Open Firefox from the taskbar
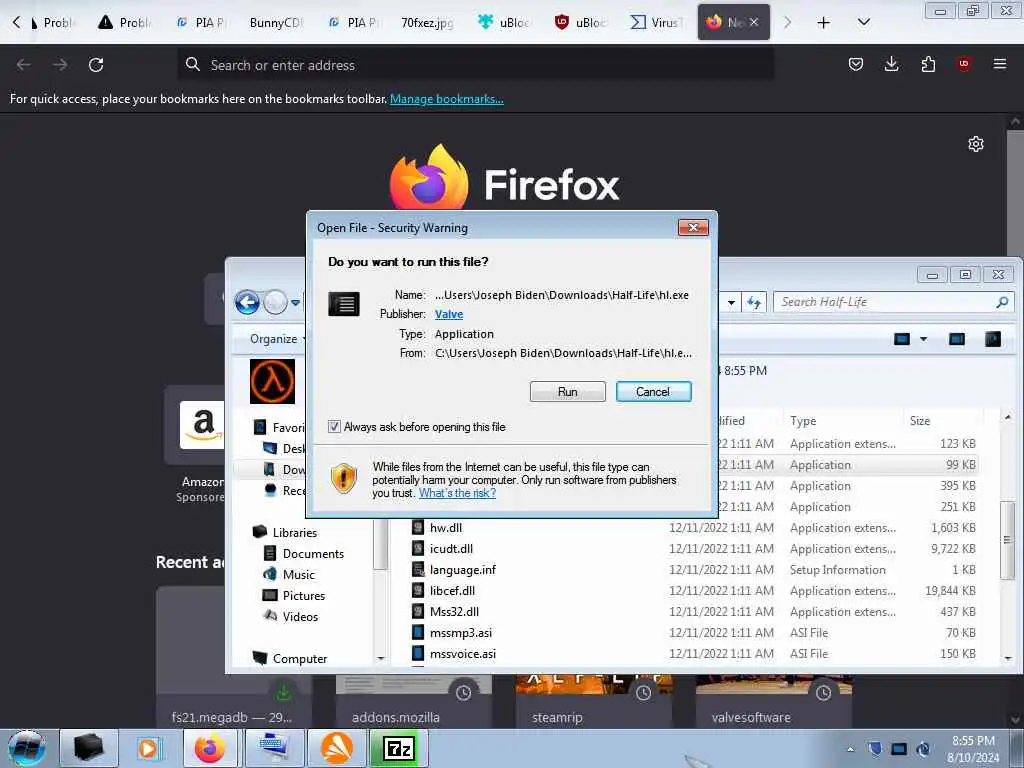 (210, 748)
